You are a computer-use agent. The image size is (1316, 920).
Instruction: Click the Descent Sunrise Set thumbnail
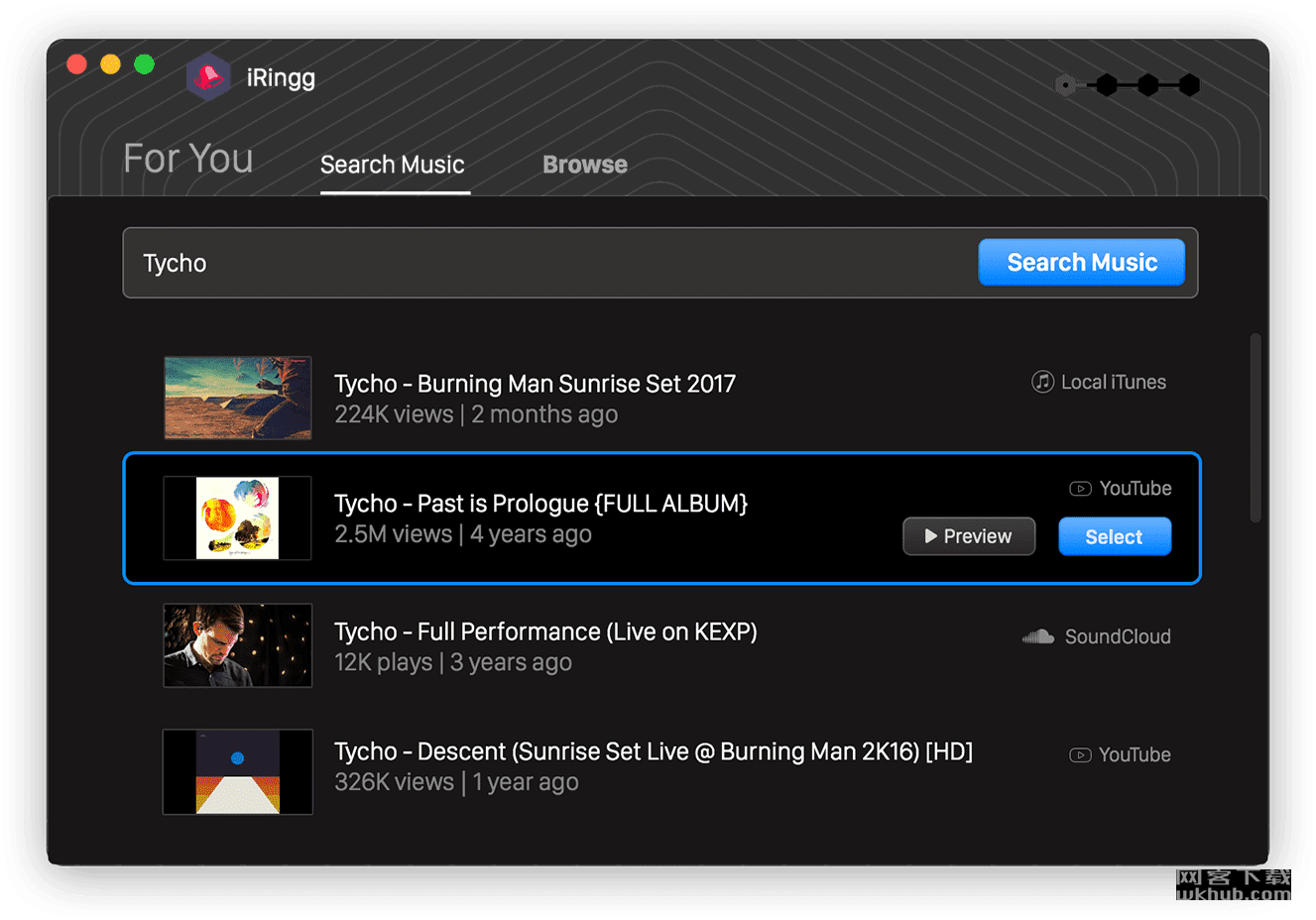(238, 772)
